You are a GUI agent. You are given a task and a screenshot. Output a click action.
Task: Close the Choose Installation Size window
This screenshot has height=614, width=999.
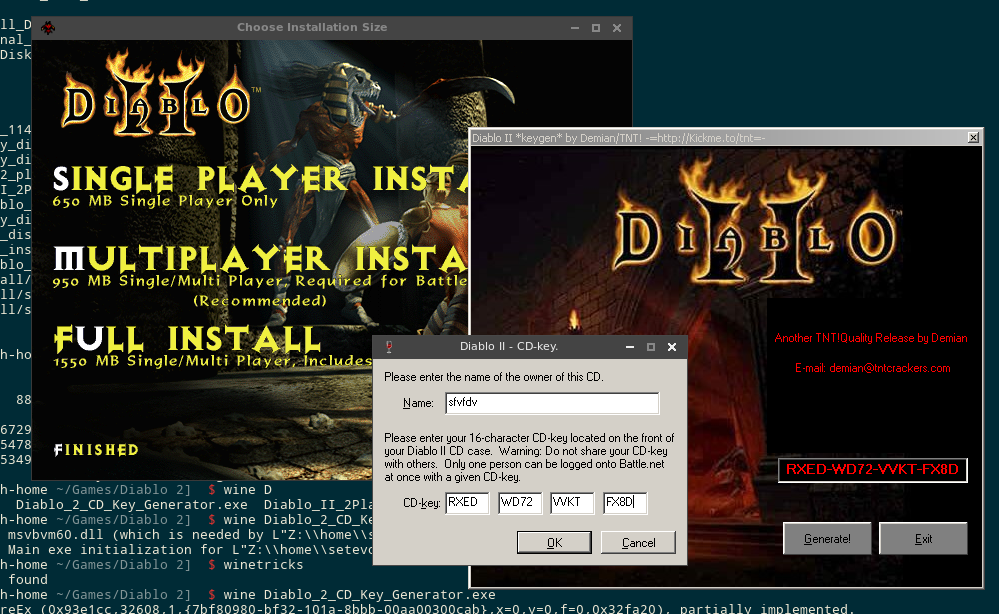617,28
